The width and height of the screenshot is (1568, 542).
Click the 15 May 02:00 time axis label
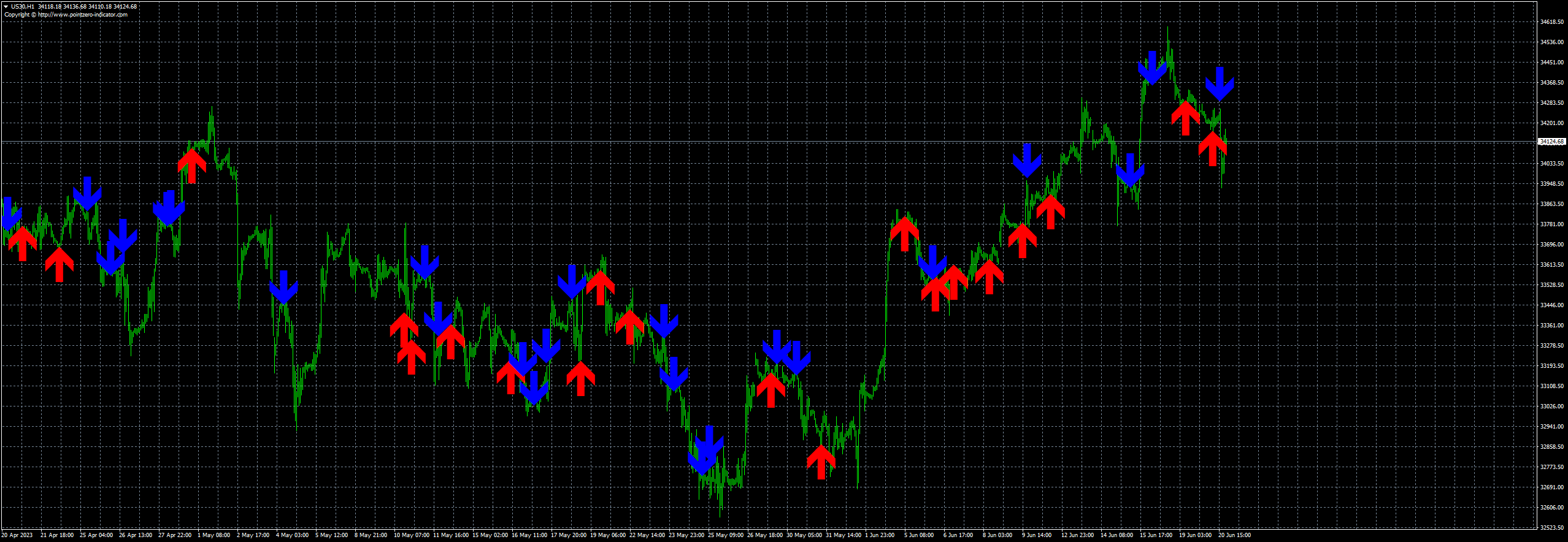coord(490,535)
